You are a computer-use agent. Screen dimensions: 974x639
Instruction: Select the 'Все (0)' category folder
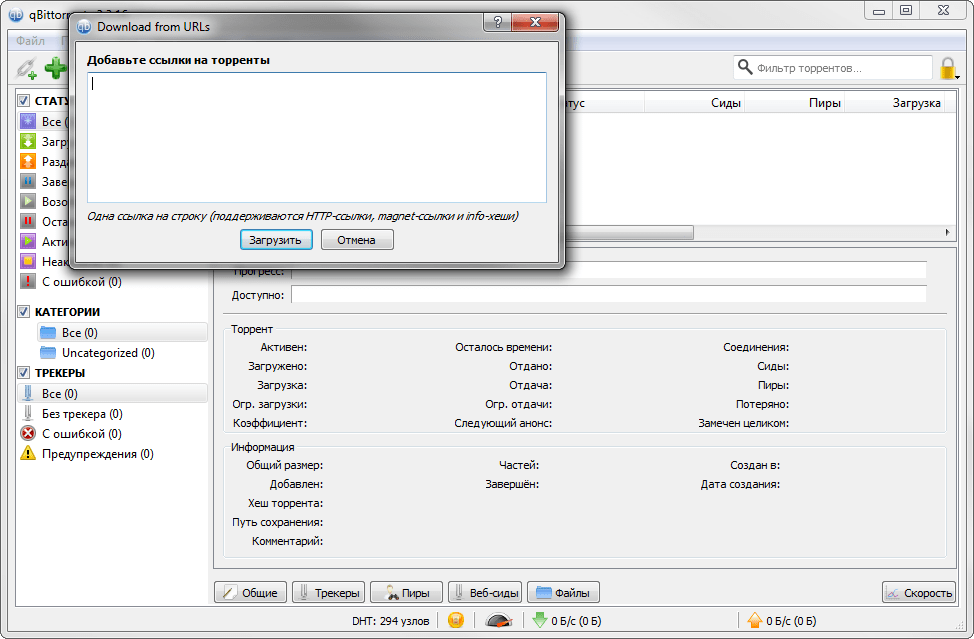click(122, 333)
